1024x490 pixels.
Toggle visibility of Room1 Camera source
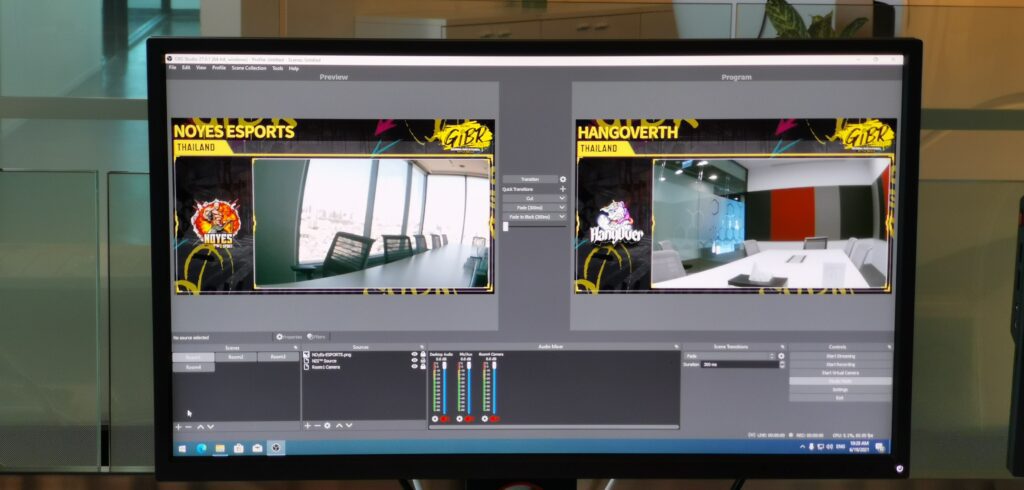[414, 367]
